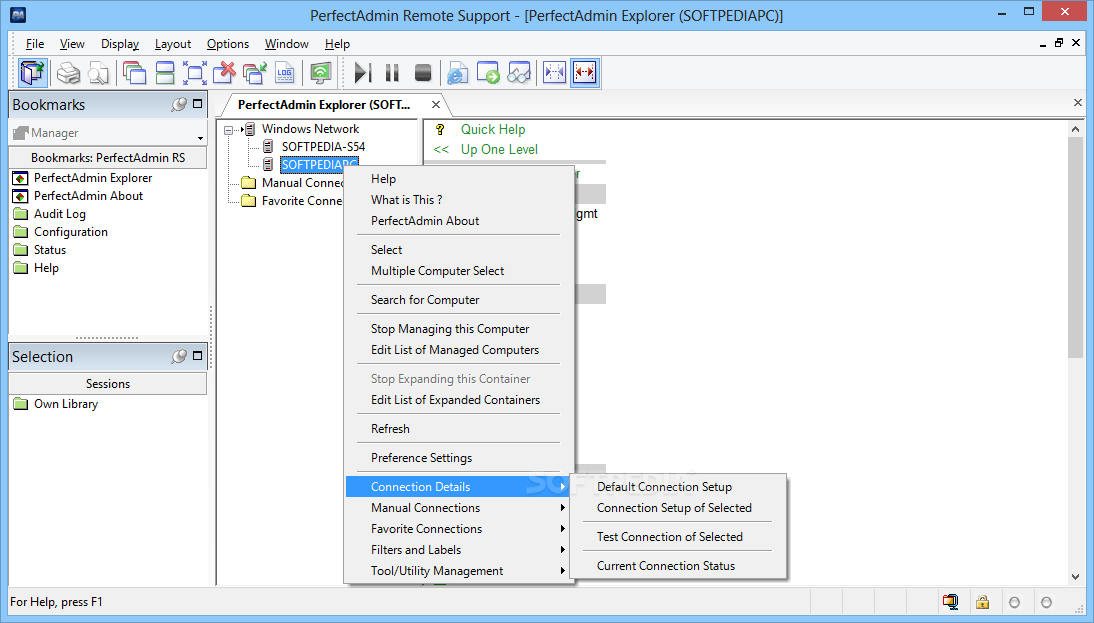Screen dimensions: 1094x623
Task: Select the PerfectAdmin Explorer tab
Action: (324, 105)
